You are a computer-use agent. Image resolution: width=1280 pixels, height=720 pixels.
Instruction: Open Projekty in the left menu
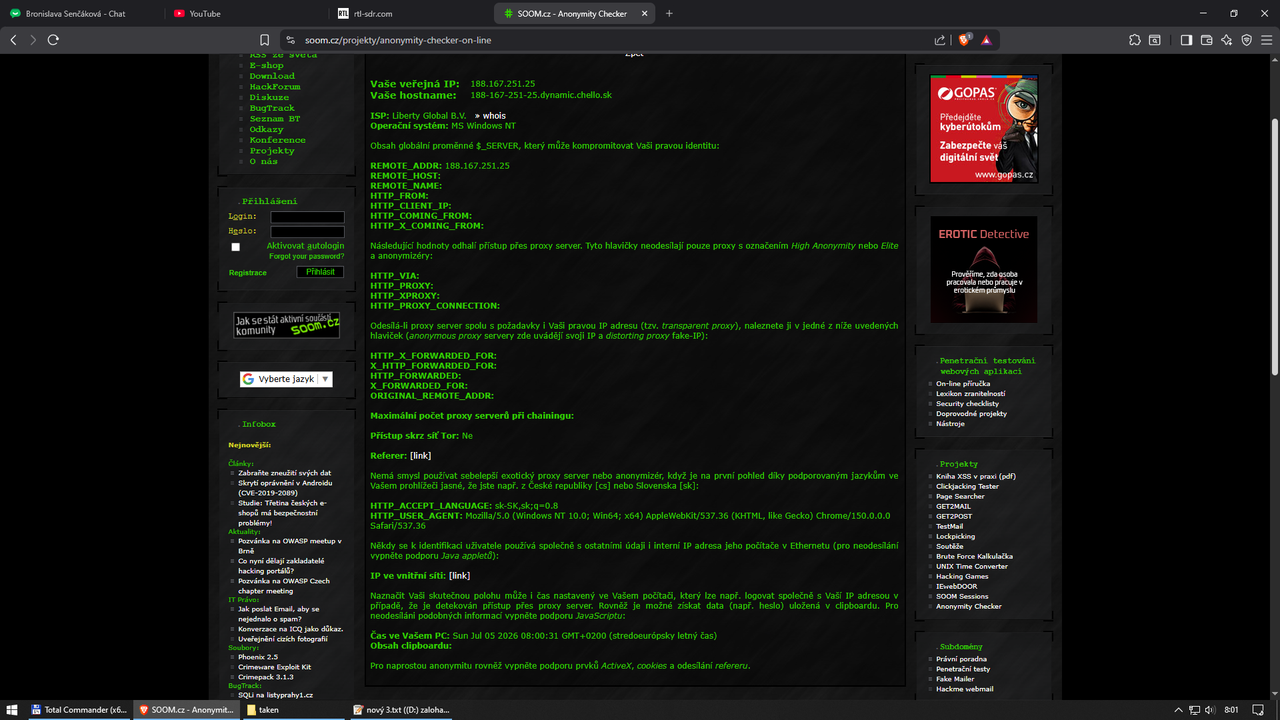(272, 151)
